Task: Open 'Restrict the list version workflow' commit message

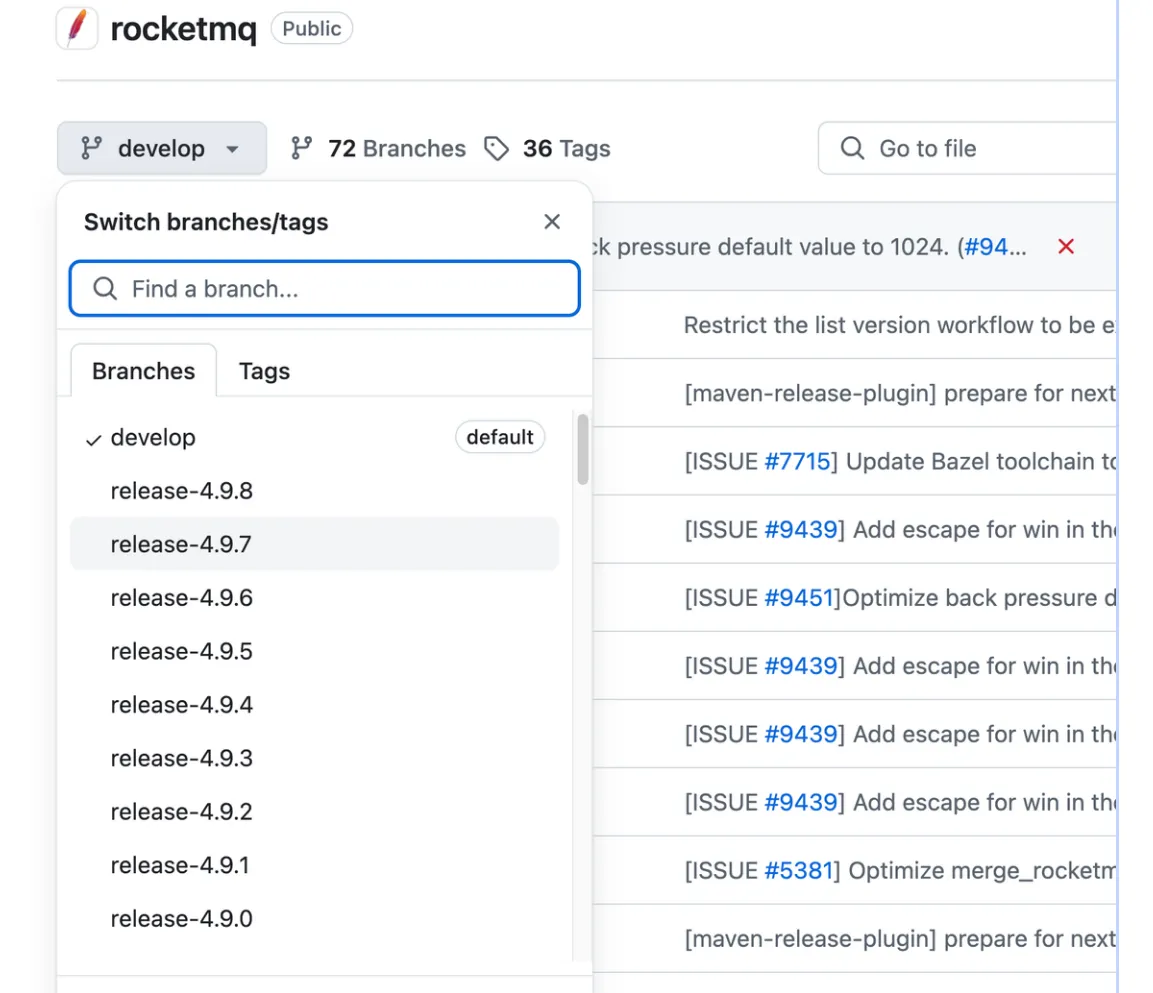Action: (899, 324)
